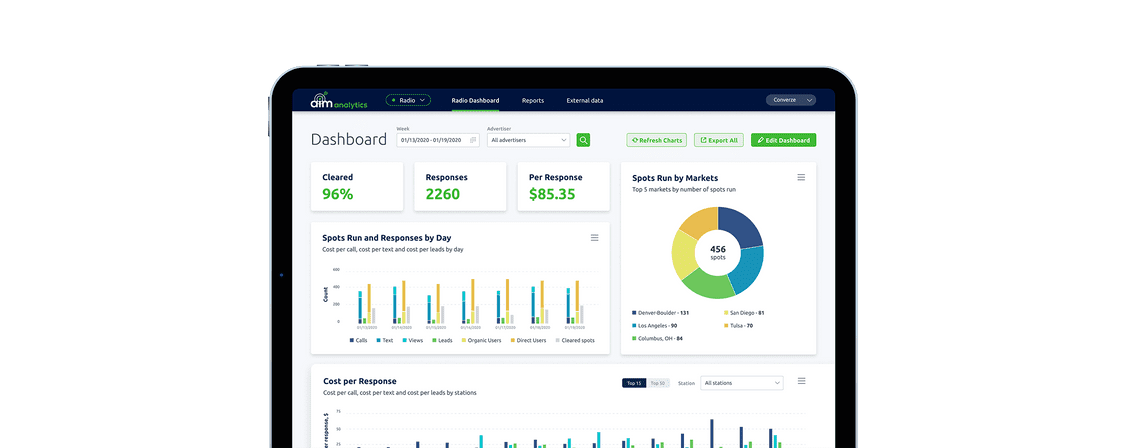Click the Columbus, OH - 84 legend item
Viewport: 1128px width, 448px height.
[x=658, y=338]
